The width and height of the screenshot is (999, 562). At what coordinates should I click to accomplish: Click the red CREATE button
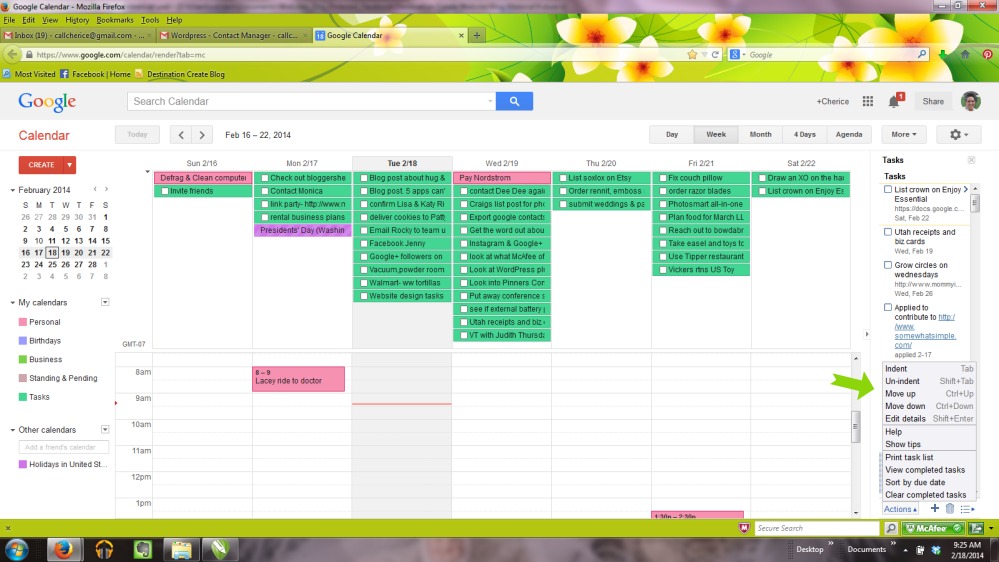tap(41, 165)
